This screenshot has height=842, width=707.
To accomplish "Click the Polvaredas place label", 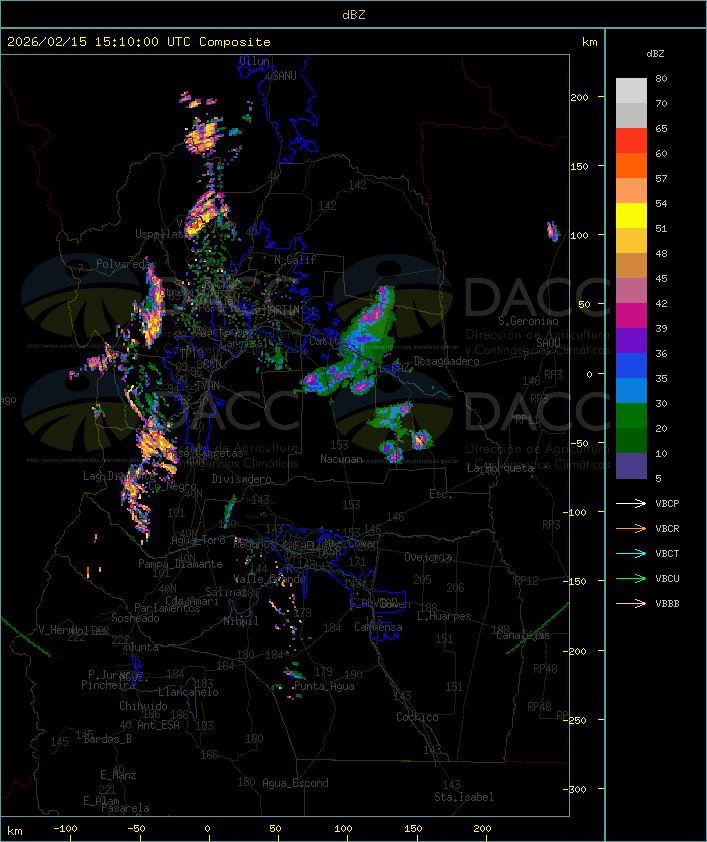I will pos(126,264).
